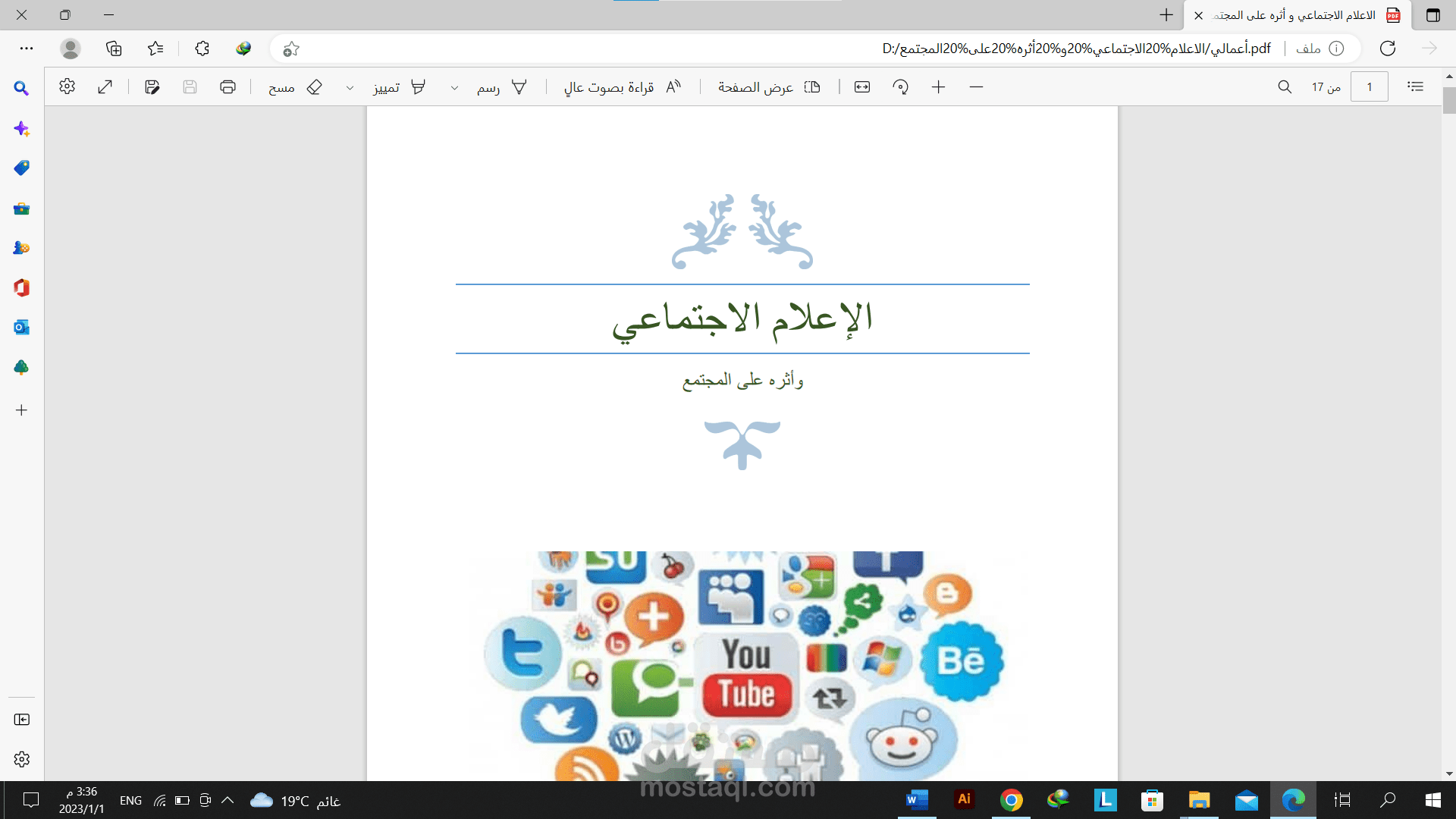Open the Outlook icon in sidebar
The height and width of the screenshot is (819, 1456).
21,327
